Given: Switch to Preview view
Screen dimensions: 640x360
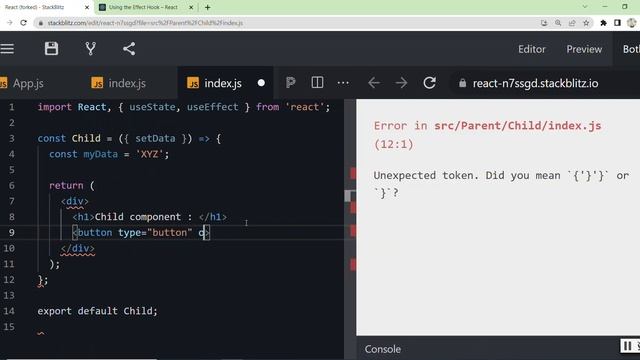Looking at the screenshot, I should coord(584,49).
